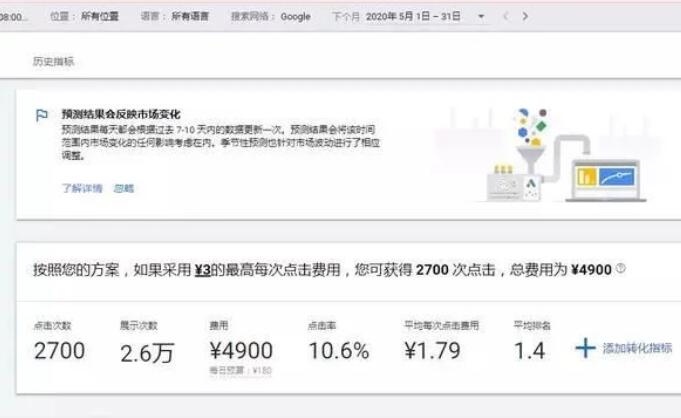Click the 位置 所有位置 filter
Image resolution: width=681 pixels, height=418 pixels.
pos(84,17)
